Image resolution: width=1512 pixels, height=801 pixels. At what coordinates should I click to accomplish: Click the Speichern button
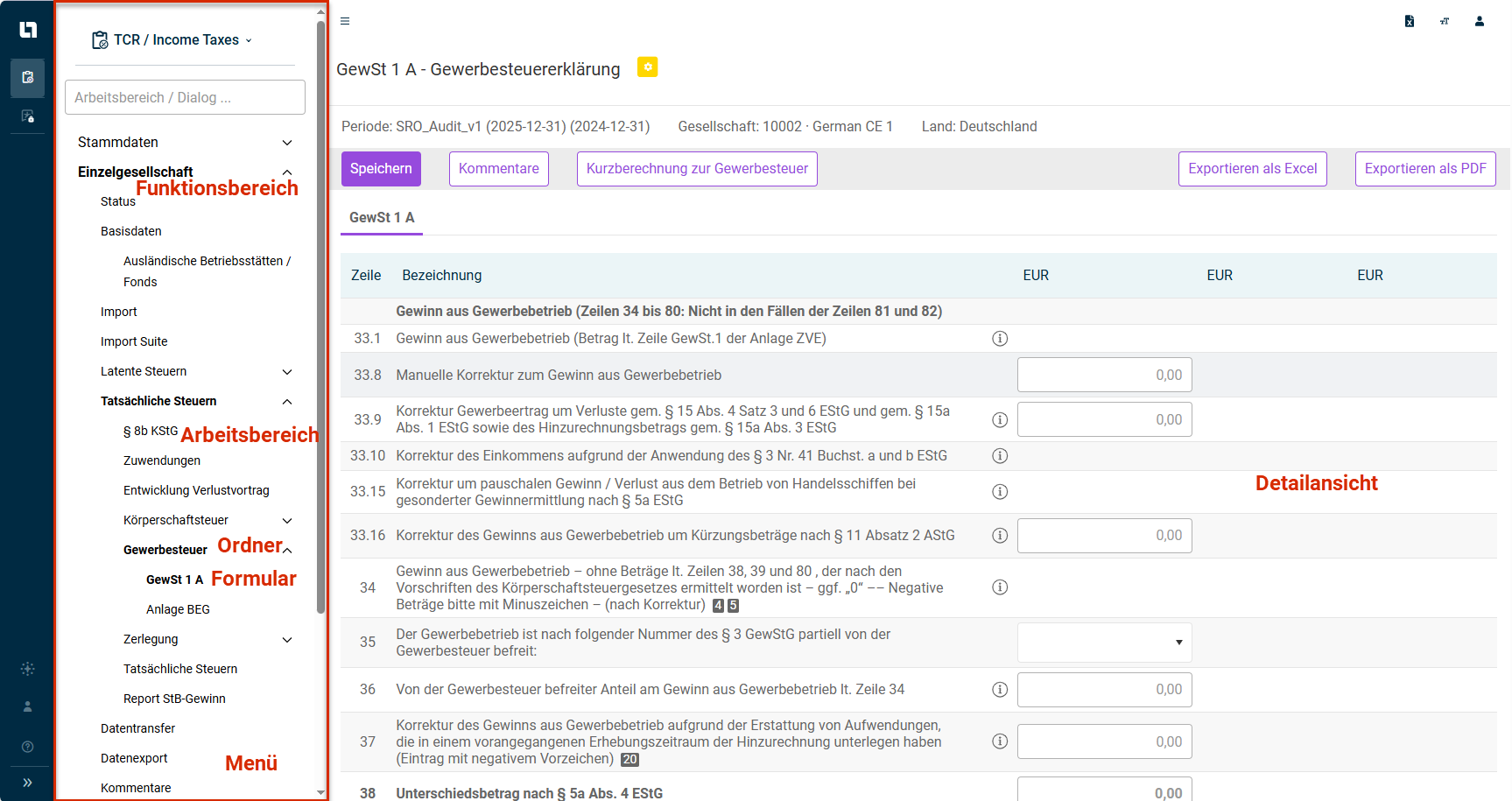[x=381, y=169]
